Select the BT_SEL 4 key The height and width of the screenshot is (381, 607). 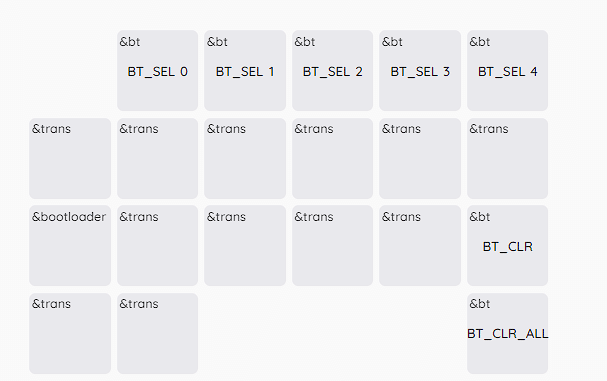(x=508, y=70)
